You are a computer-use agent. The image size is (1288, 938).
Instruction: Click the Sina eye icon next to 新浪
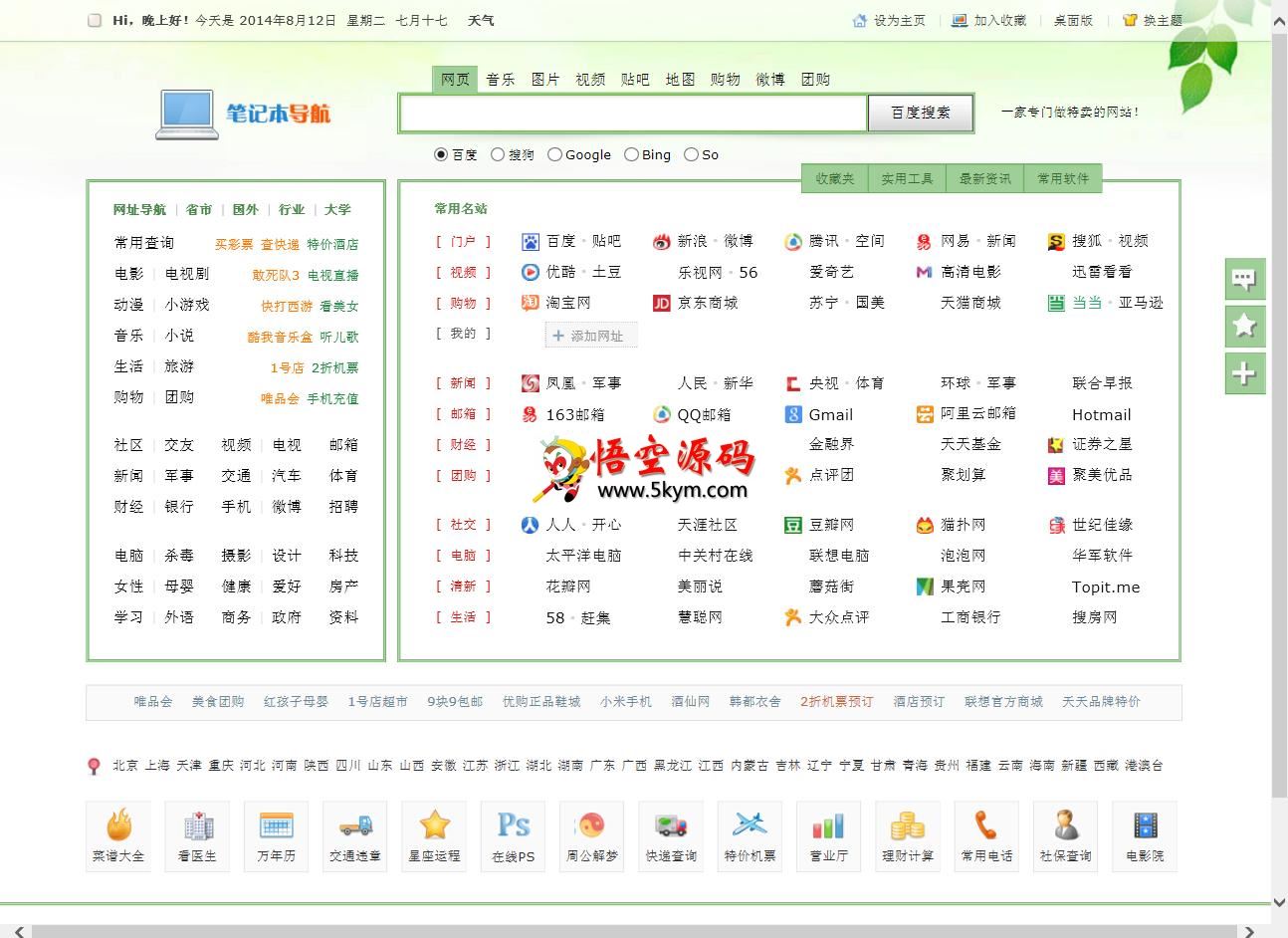[x=662, y=241]
